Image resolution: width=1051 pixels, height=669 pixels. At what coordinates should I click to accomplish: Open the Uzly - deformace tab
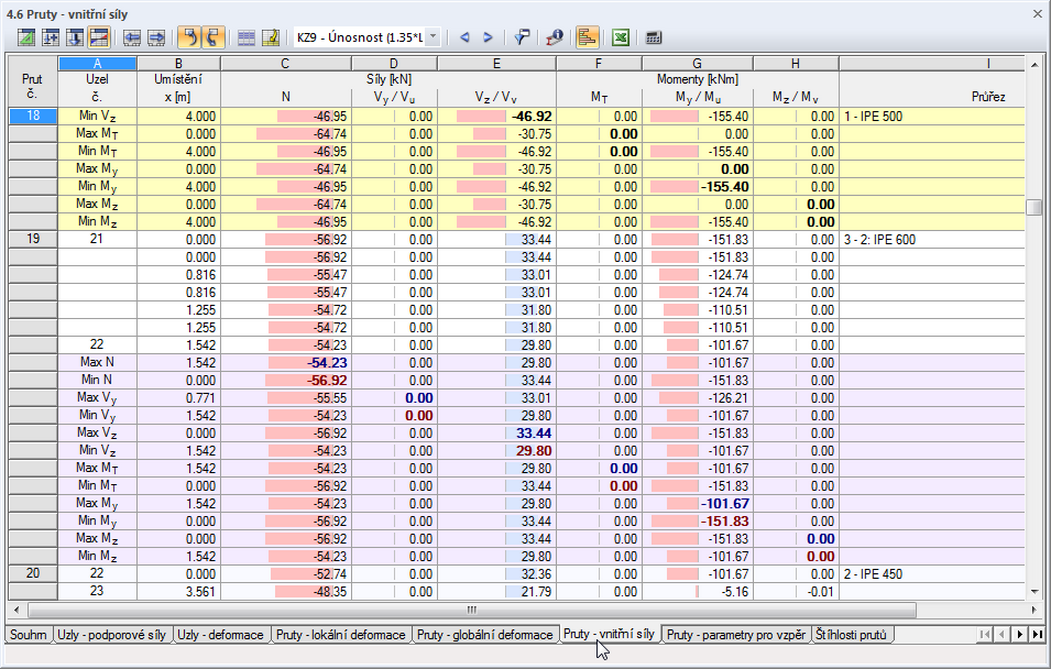pos(221,635)
